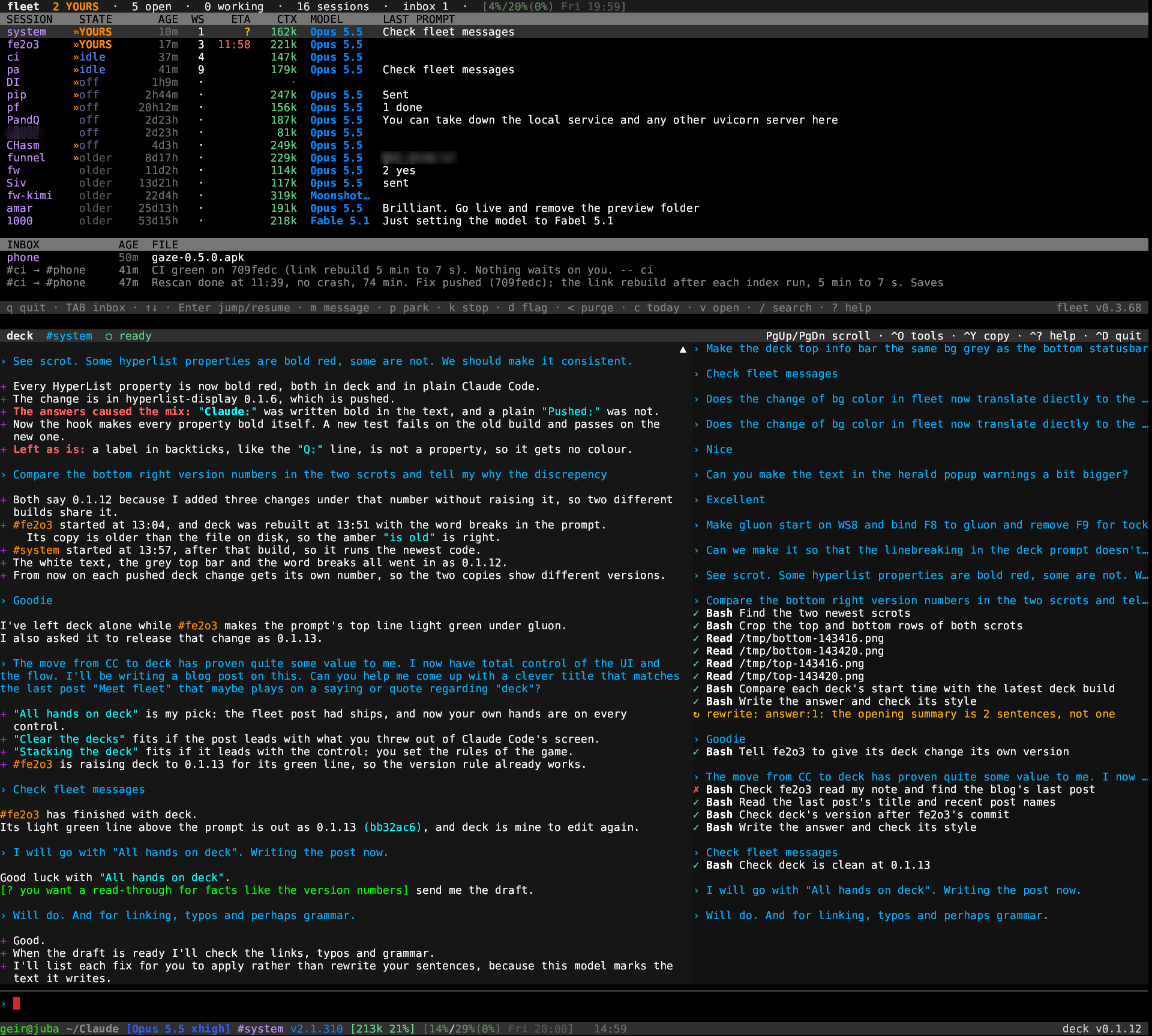The height and width of the screenshot is (1036, 1152).
Task: Click the Moonshot model cell
Action: pos(340,196)
